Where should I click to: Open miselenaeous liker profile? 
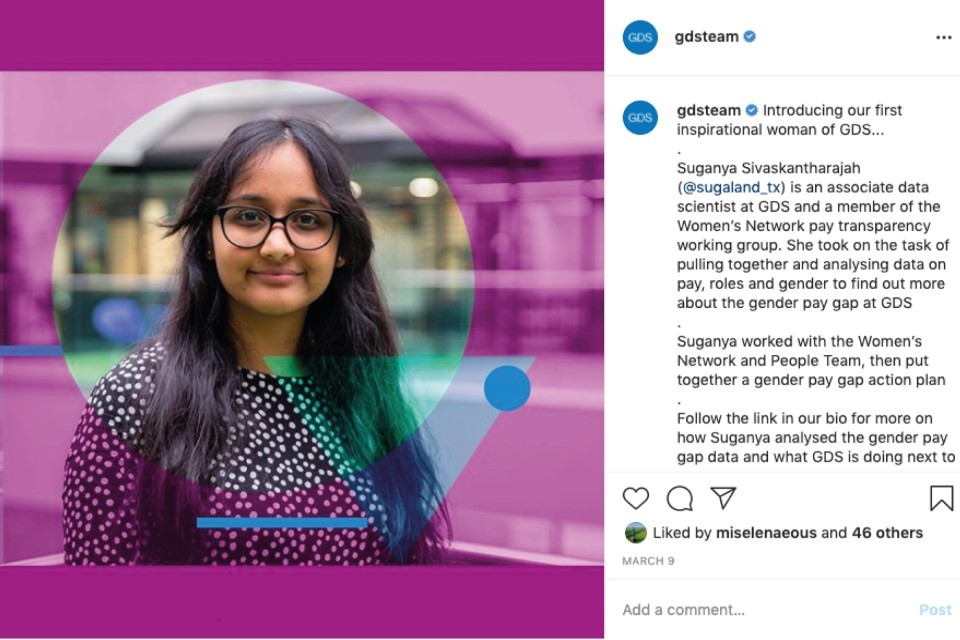(766, 533)
